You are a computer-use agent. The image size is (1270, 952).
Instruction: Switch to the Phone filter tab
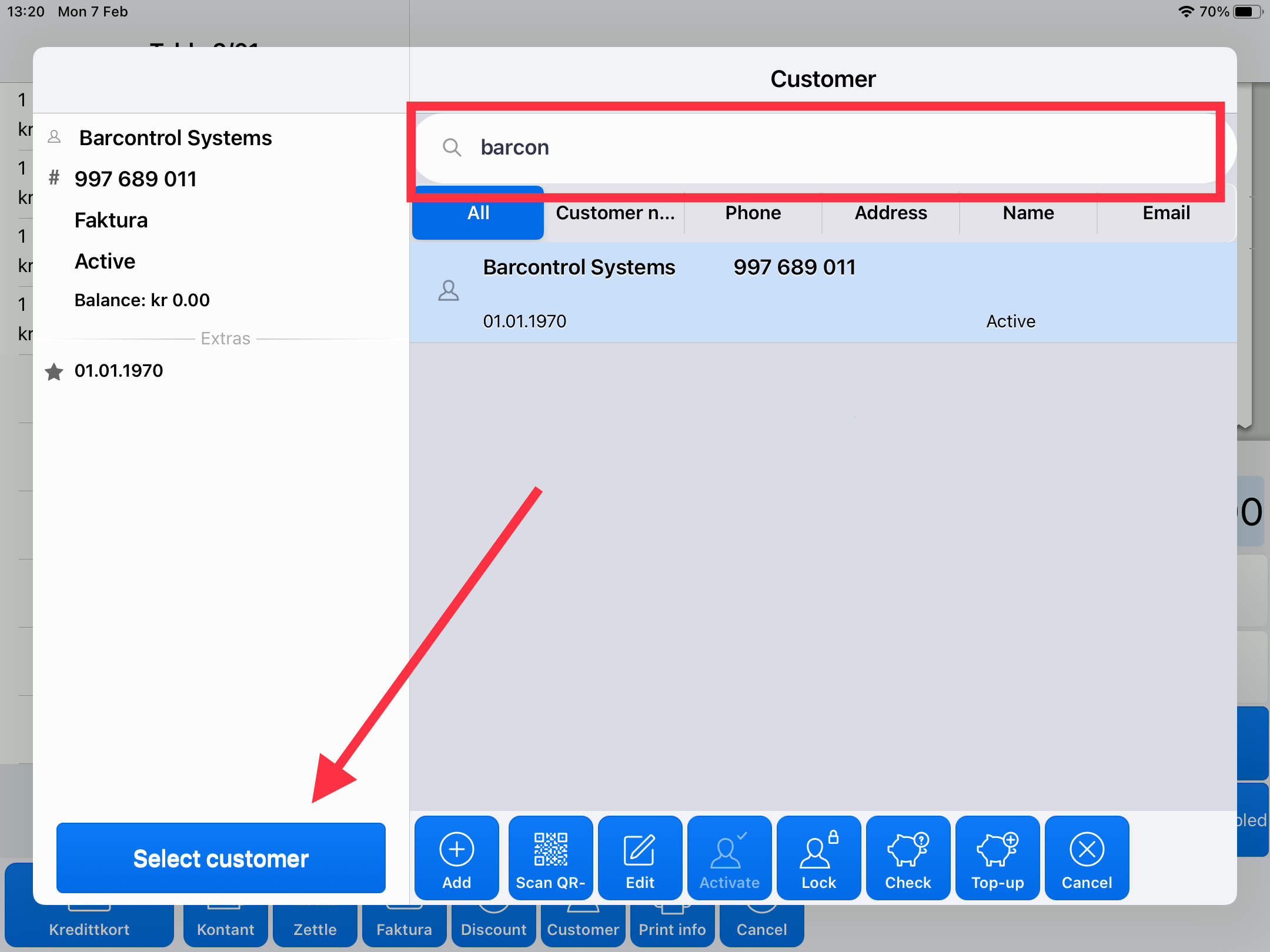[x=753, y=213]
